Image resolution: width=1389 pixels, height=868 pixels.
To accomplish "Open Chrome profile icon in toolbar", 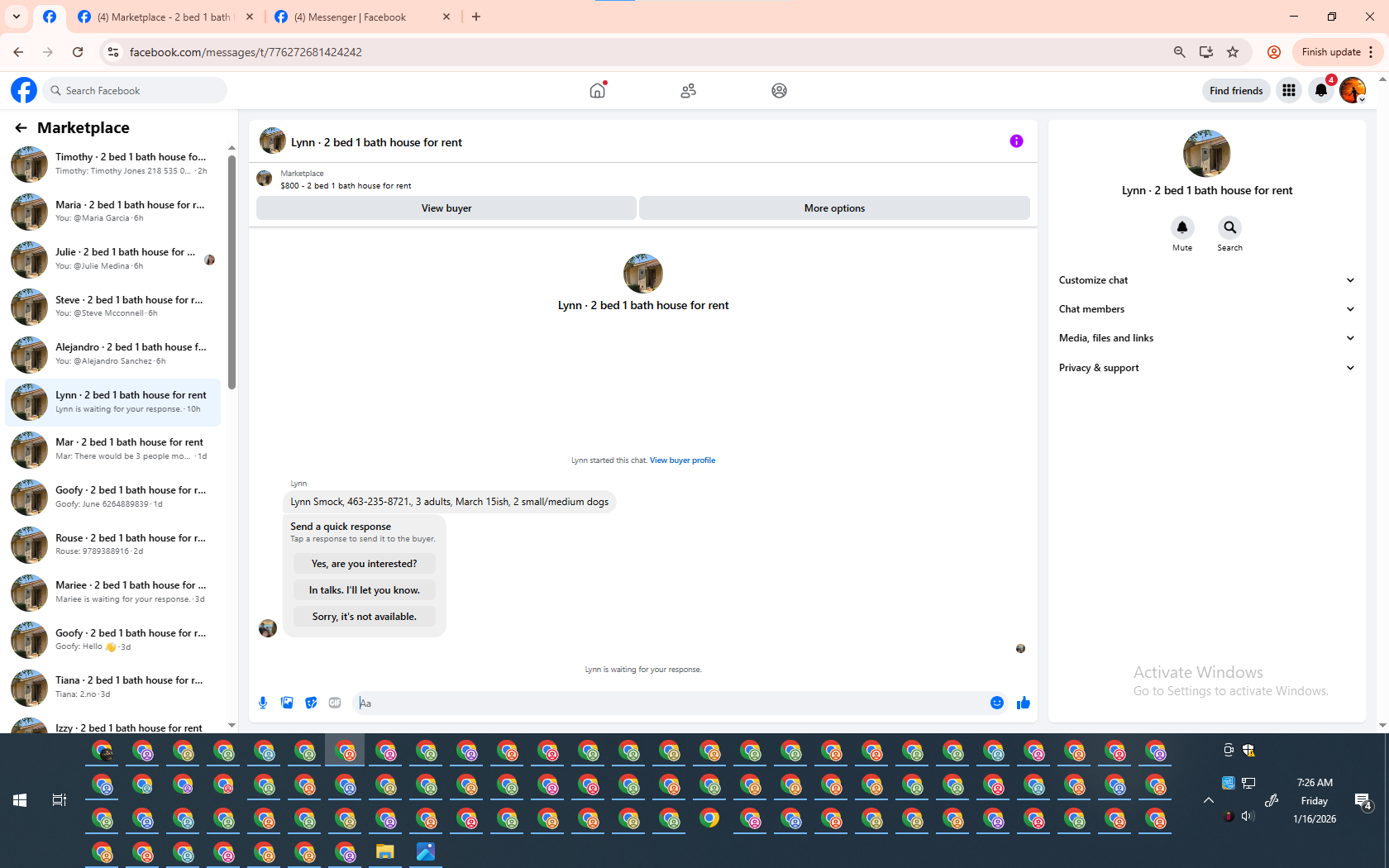I will [1274, 52].
